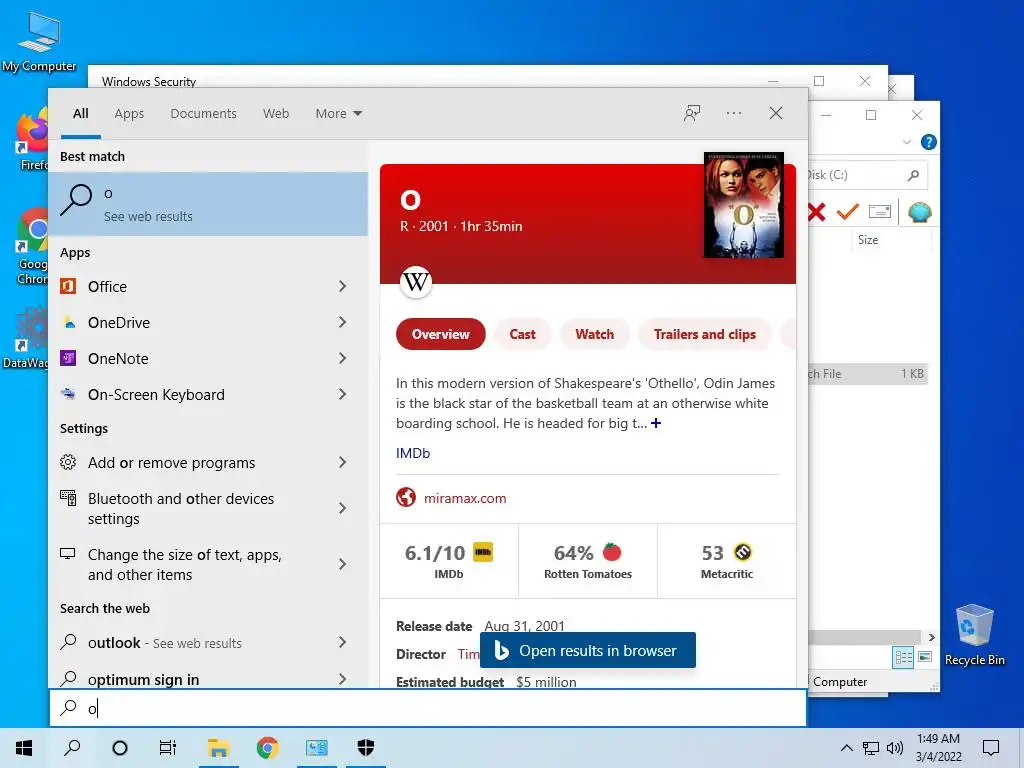Expand the On-Screen Keyboard result arrow
1024x768 pixels.
342,394
